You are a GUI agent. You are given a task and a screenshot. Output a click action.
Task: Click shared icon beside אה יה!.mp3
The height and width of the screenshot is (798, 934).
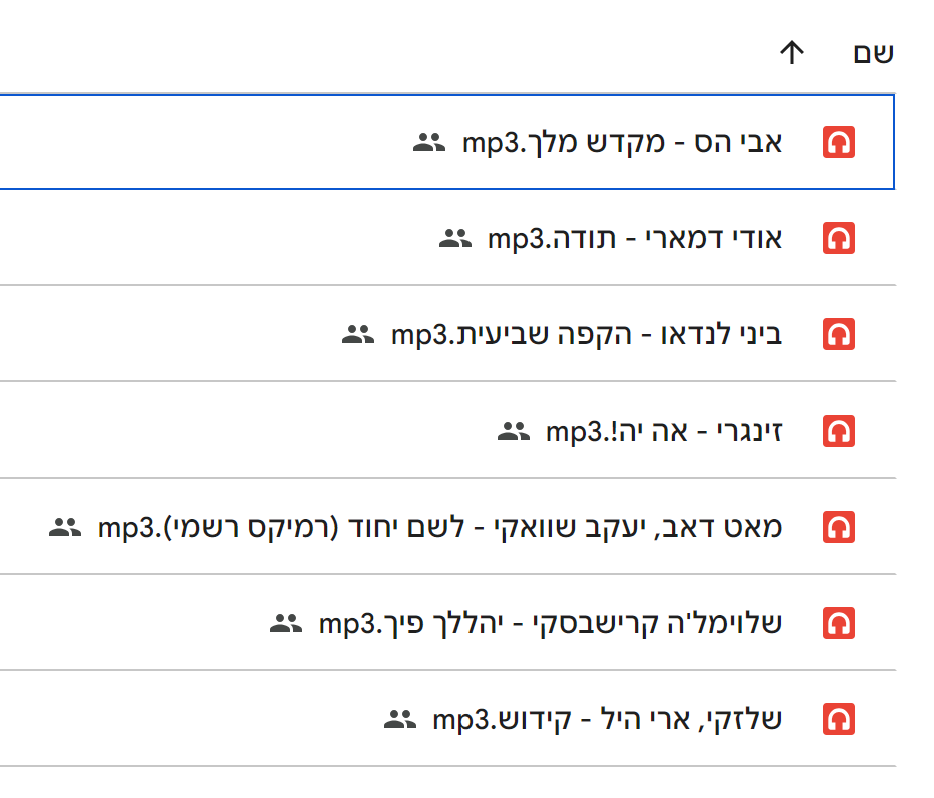click(512, 431)
